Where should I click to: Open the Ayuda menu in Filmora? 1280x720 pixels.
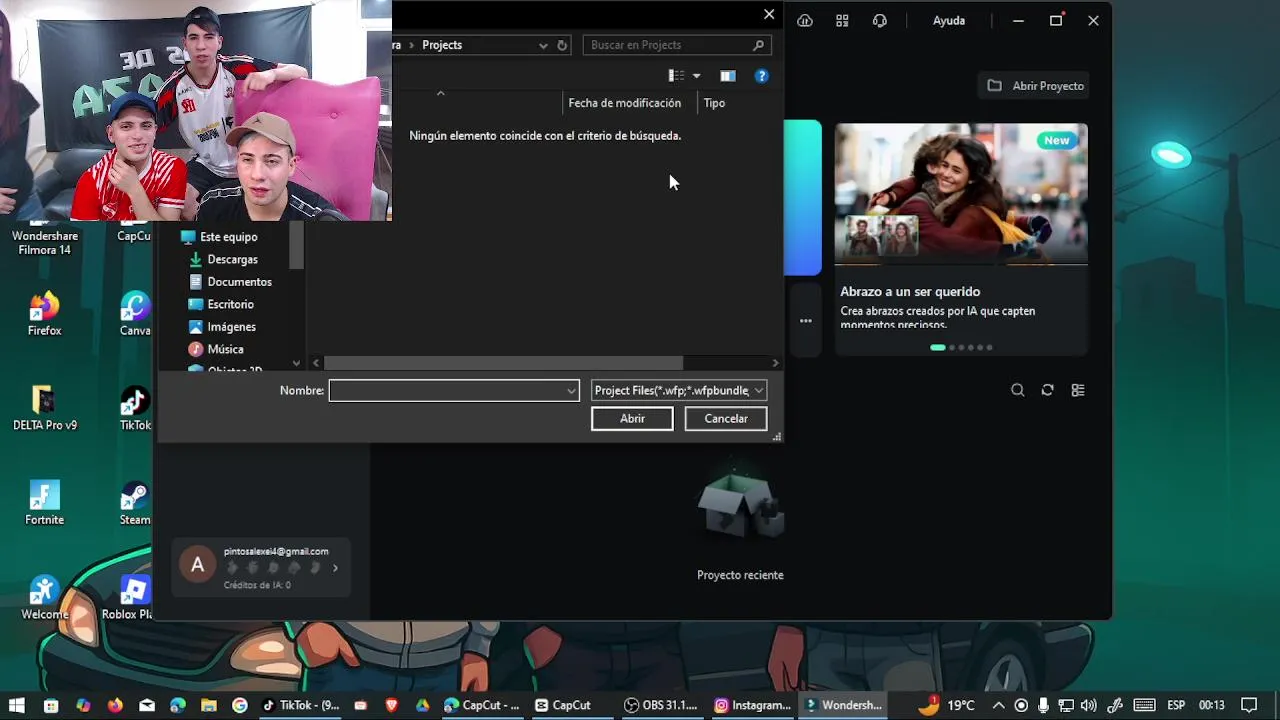(x=949, y=20)
